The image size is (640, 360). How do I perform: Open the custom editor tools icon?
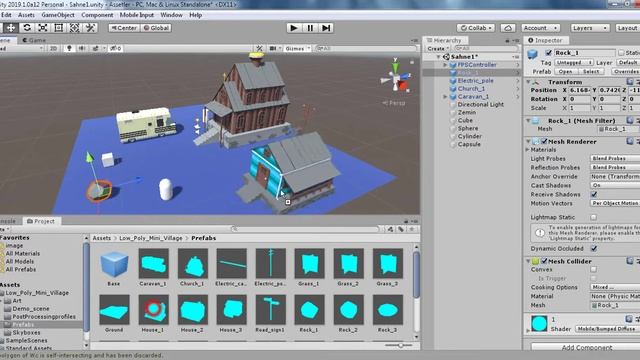click(x=90, y=28)
